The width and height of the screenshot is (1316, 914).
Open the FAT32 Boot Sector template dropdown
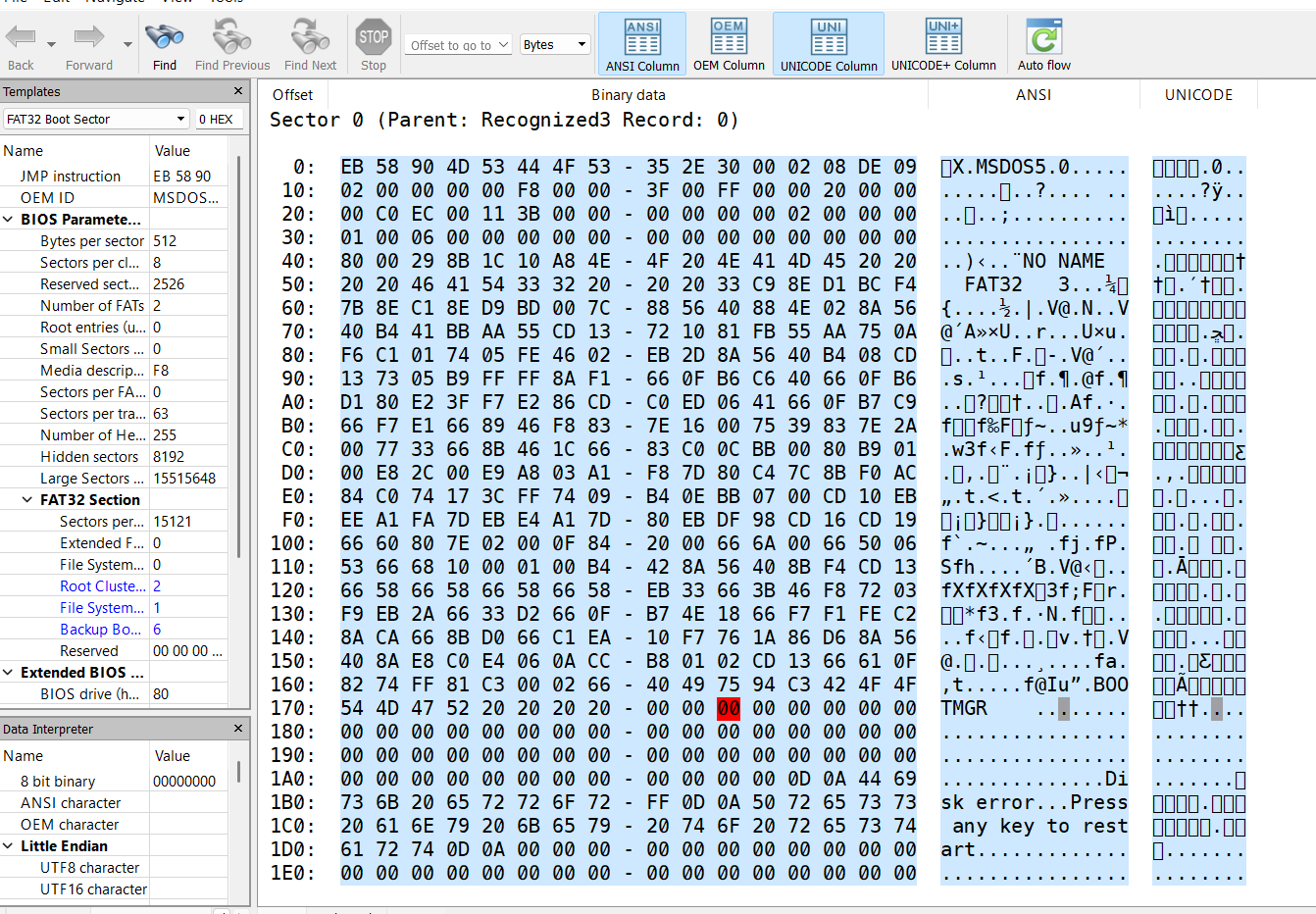coord(96,119)
